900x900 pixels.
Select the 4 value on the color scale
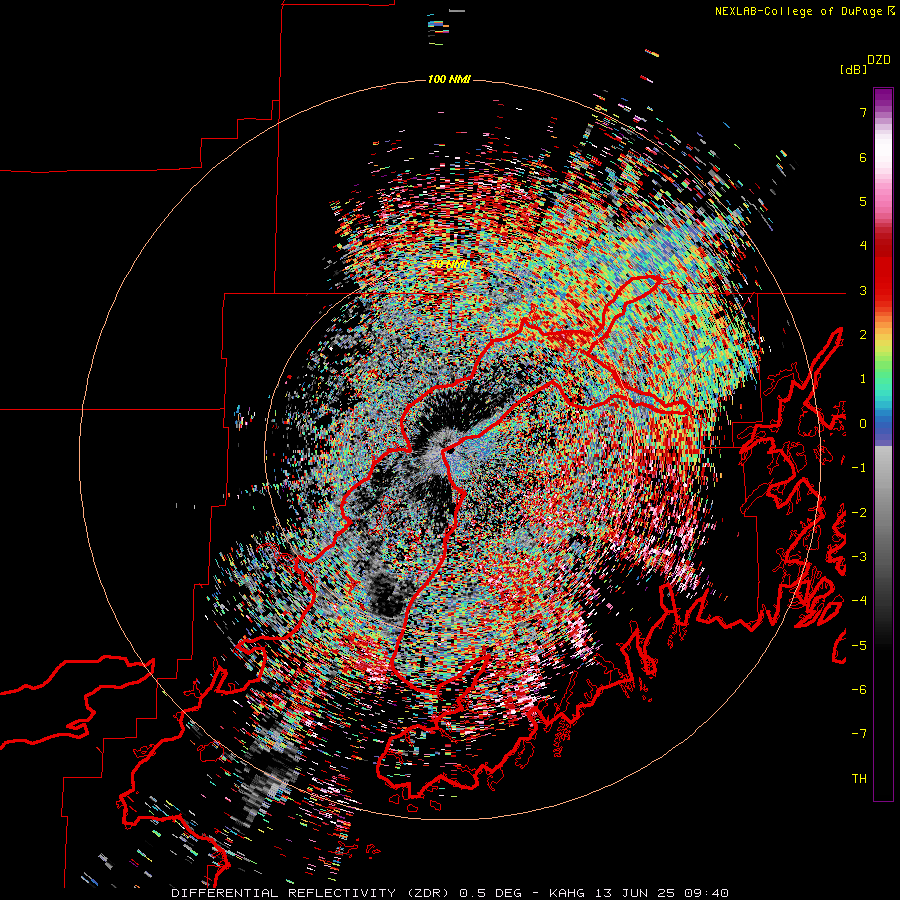[x=863, y=246]
